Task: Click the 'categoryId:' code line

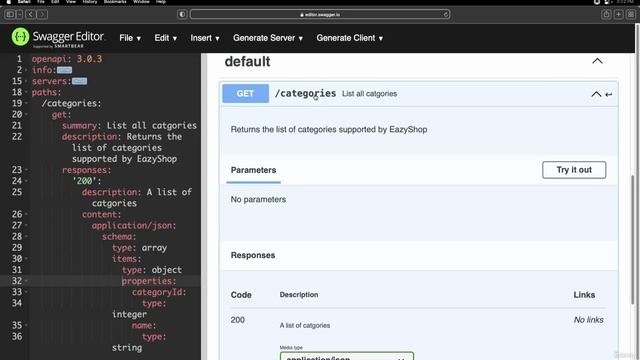Action: [159, 292]
